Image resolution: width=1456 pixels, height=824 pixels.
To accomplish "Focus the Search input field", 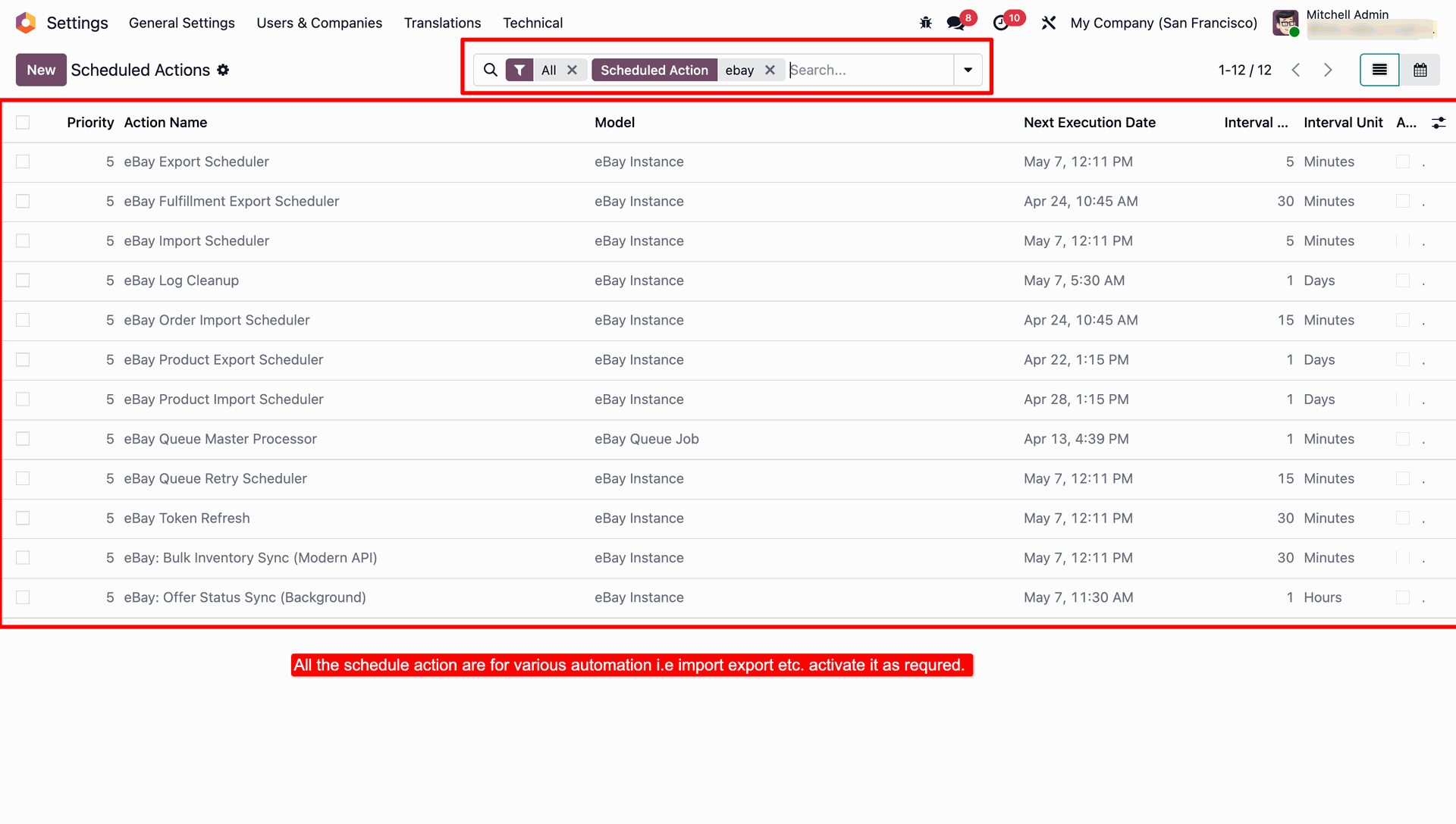I will point(870,70).
